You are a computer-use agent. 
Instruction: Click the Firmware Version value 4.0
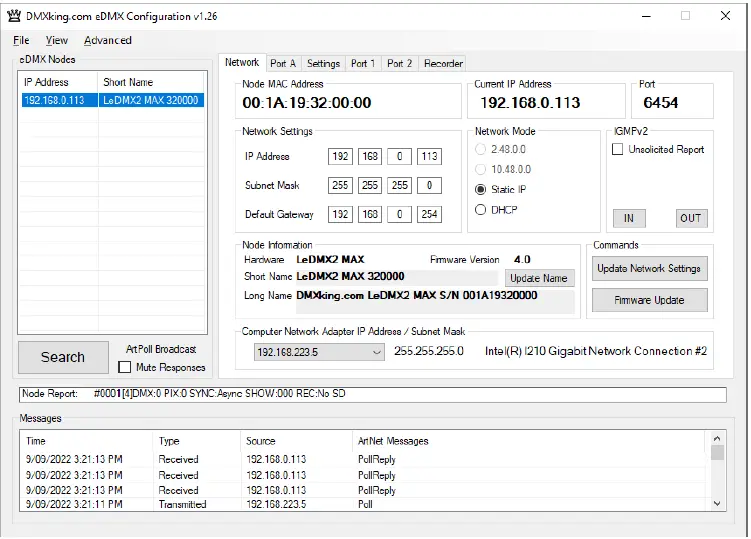[x=522, y=260]
